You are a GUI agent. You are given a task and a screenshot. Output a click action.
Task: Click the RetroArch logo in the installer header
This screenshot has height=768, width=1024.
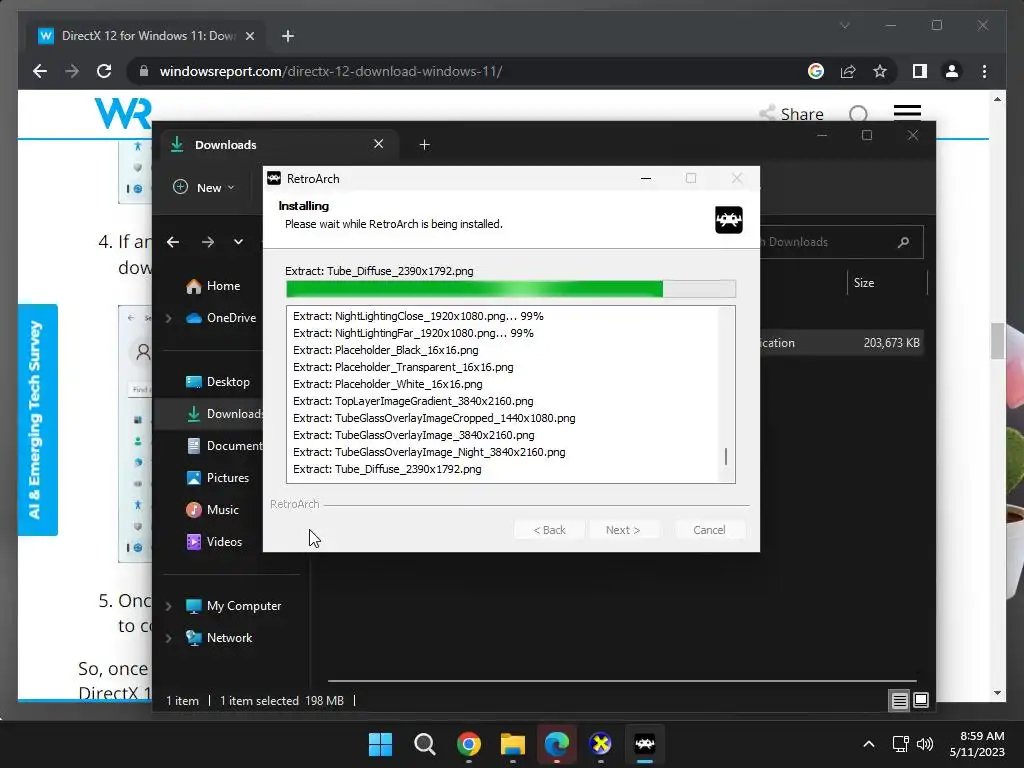[728, 220]
